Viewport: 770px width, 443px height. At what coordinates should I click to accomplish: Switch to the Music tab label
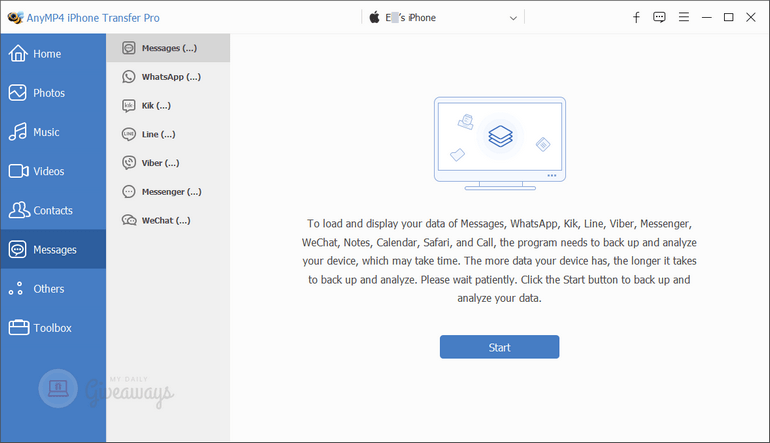(46, 132)
